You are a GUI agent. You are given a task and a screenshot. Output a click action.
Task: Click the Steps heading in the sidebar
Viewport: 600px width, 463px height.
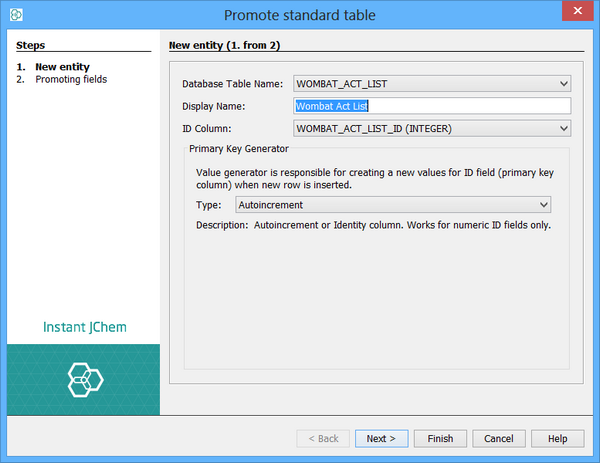tap(31, 46)
